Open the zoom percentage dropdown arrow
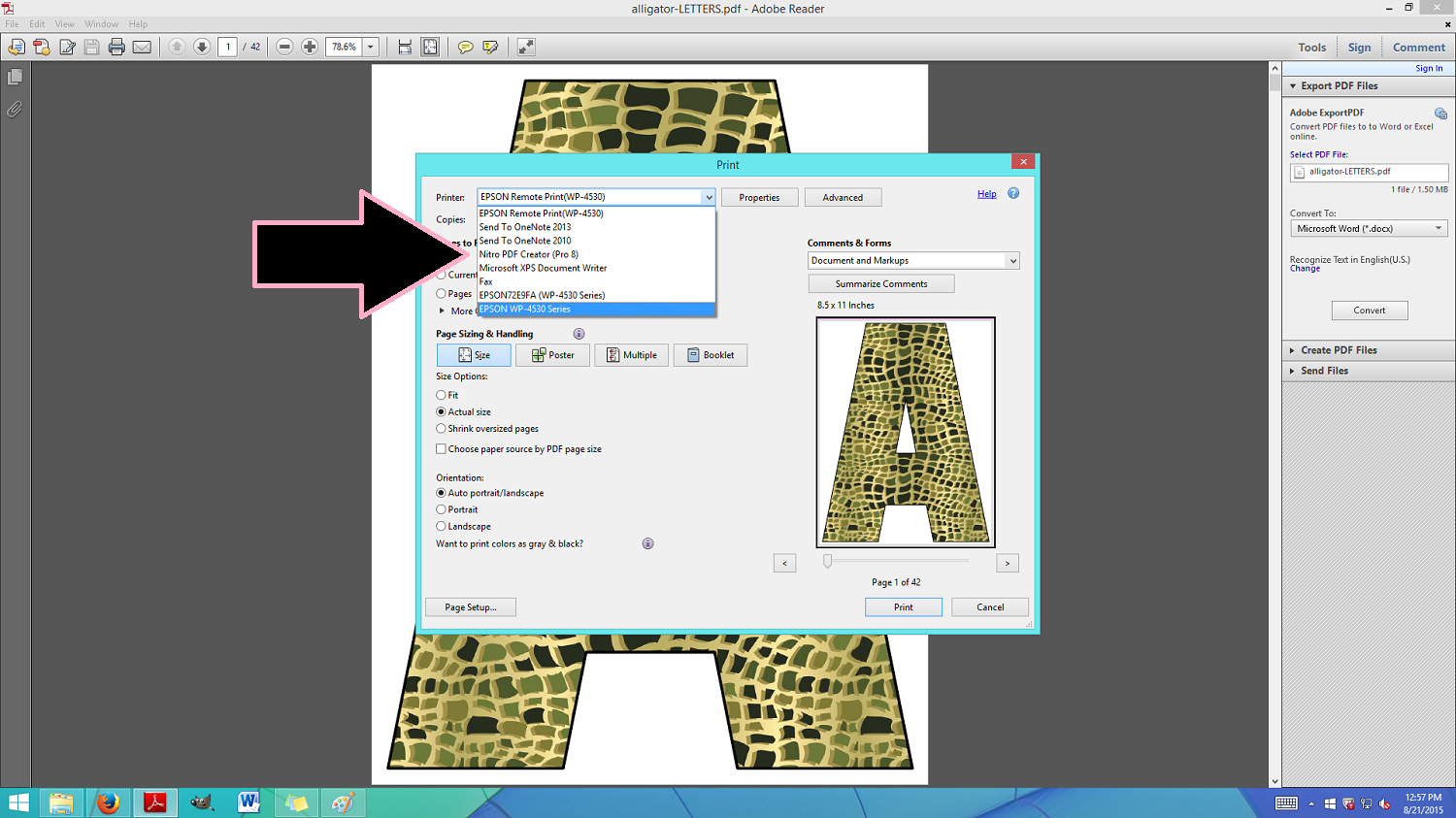 click(370, 47)
